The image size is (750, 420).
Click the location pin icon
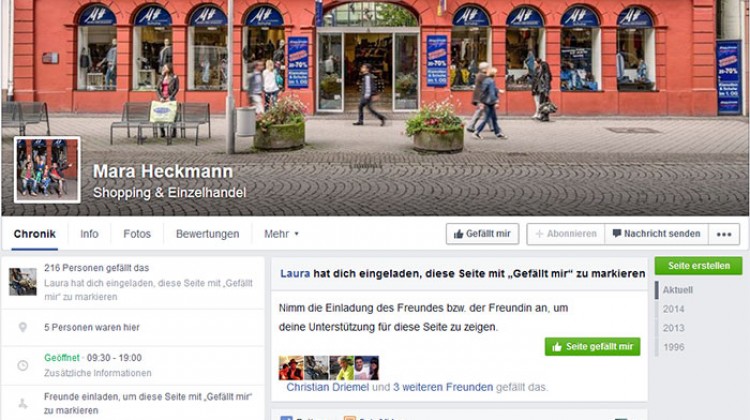[x=22, y=327]
